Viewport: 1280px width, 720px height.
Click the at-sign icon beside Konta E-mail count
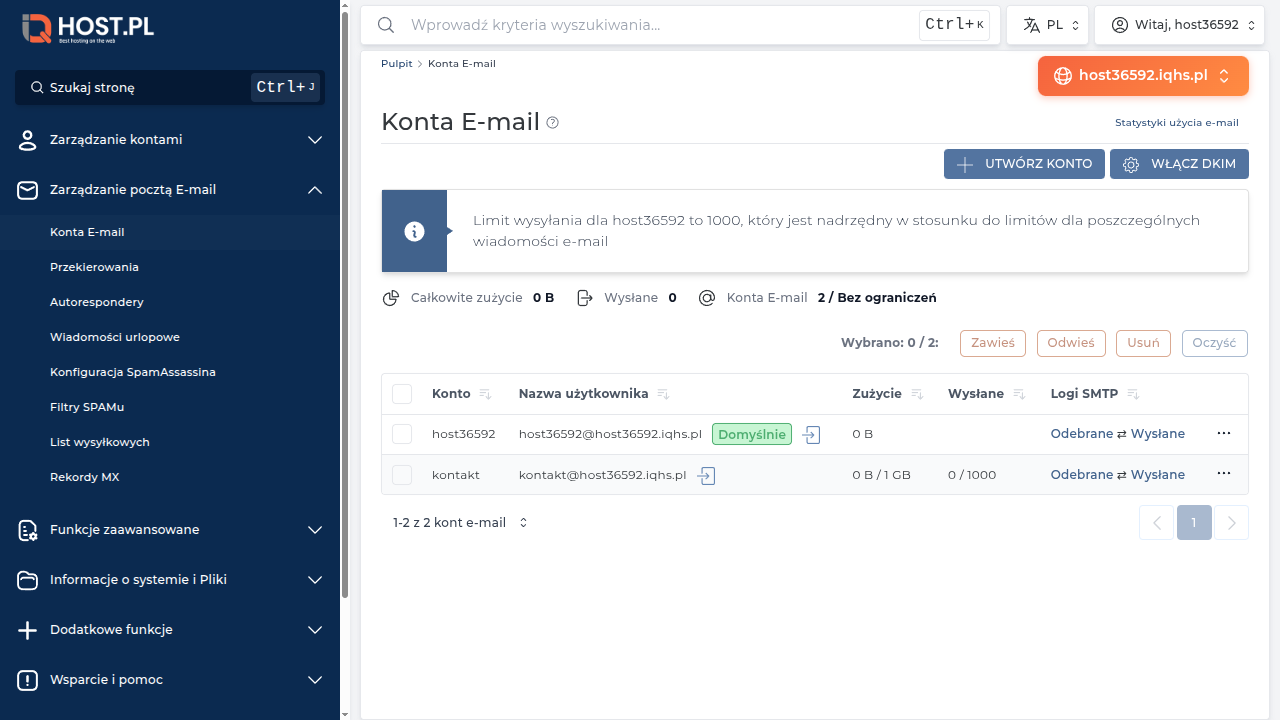point(707,298)
